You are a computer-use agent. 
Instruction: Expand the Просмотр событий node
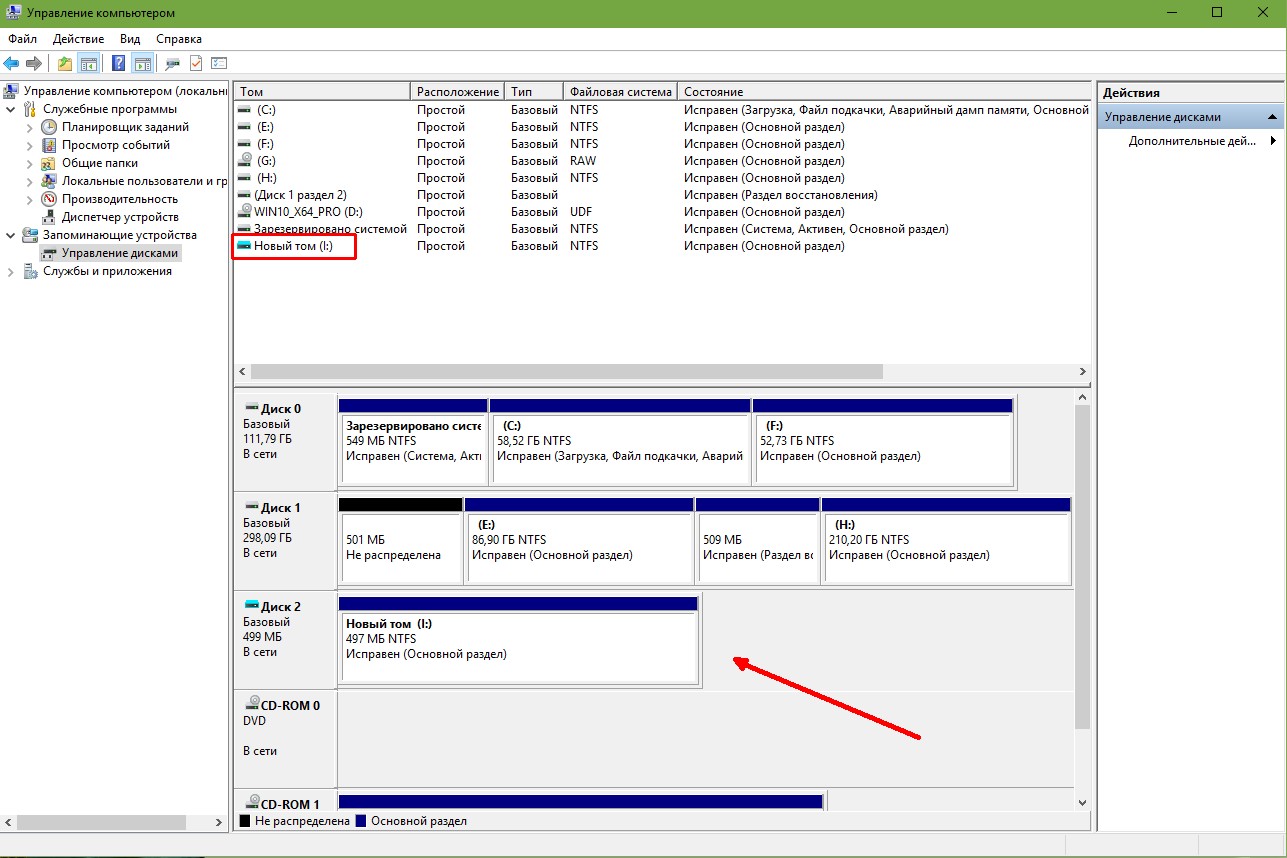point(29,145)
